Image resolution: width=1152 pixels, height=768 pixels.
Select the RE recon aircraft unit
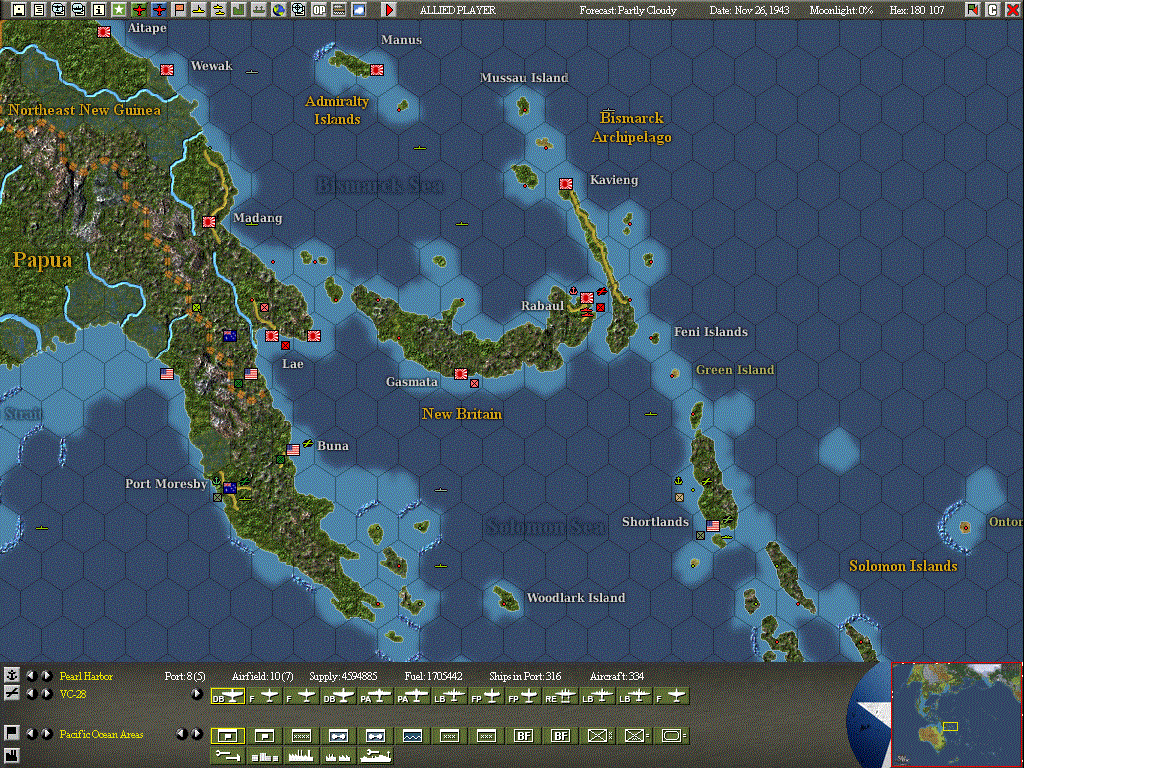(x=560, y=696)
